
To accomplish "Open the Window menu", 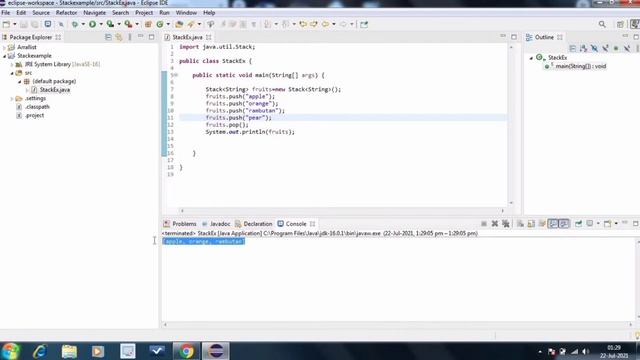I will pyautogui.click(x=186, y=13).
